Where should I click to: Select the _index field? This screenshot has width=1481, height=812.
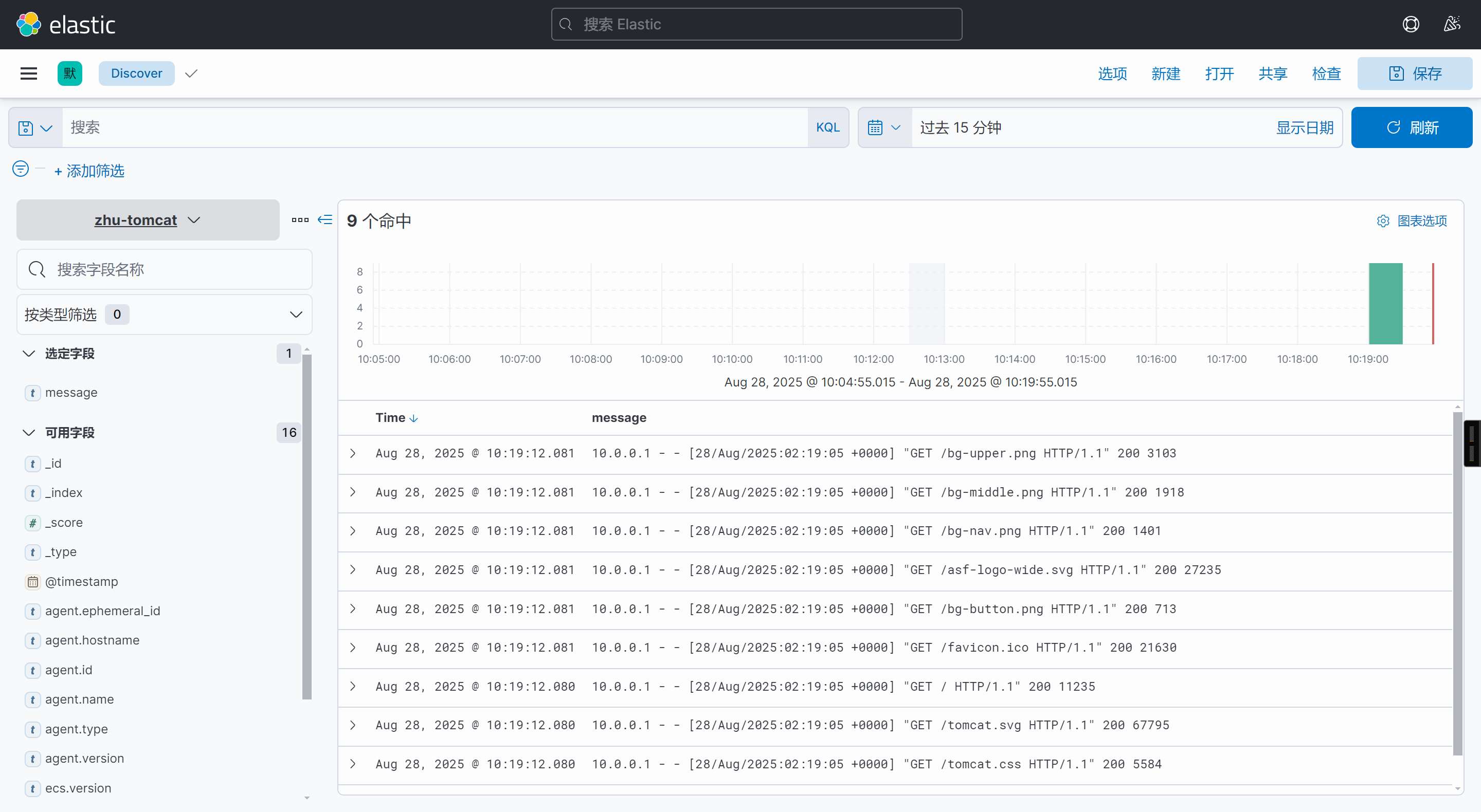[x=63, y=493]
